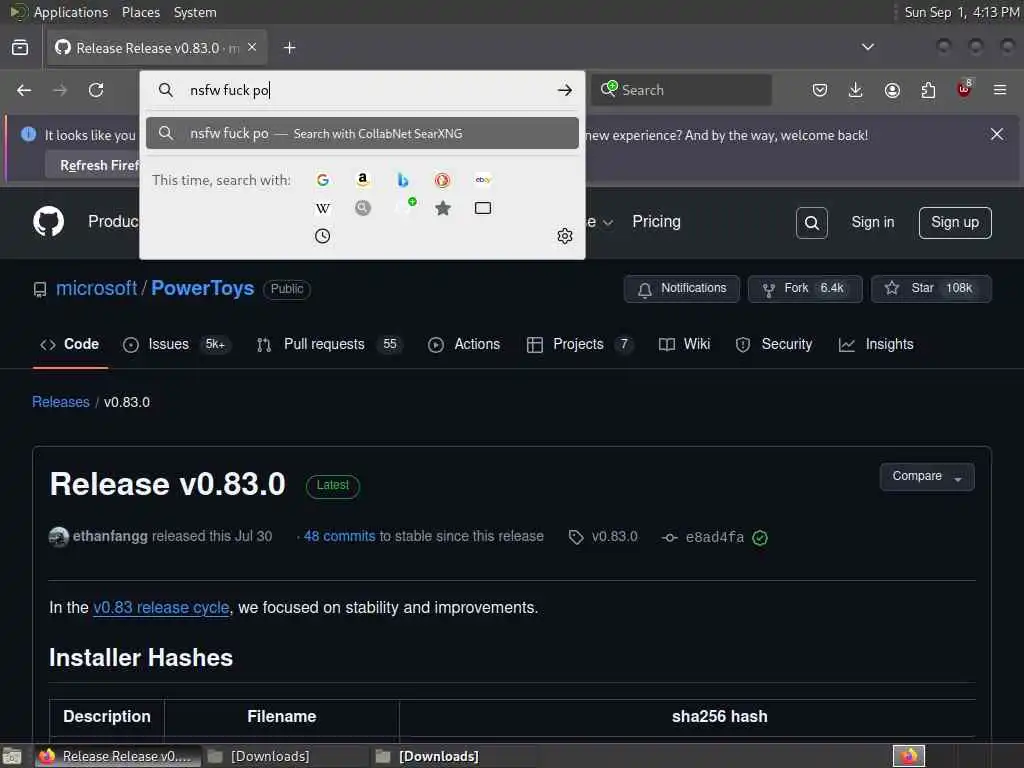
Task: Dismiss the Firefox refresh notification bar
Action: tap(997, 134)
